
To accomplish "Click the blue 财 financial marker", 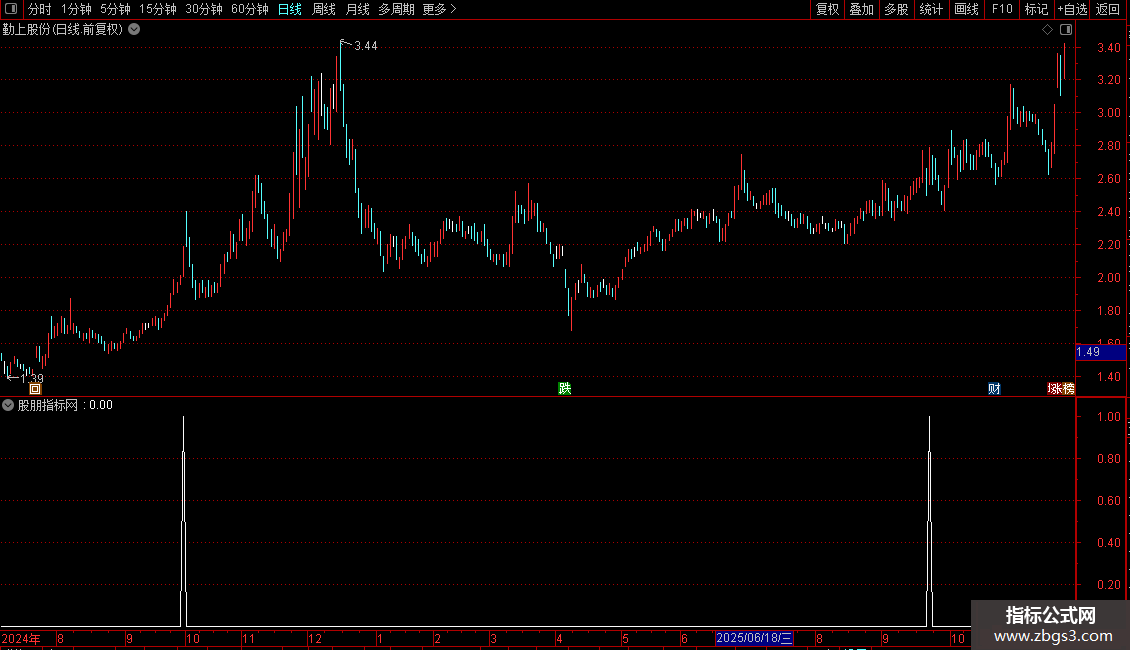I will (x=995, y=389).
